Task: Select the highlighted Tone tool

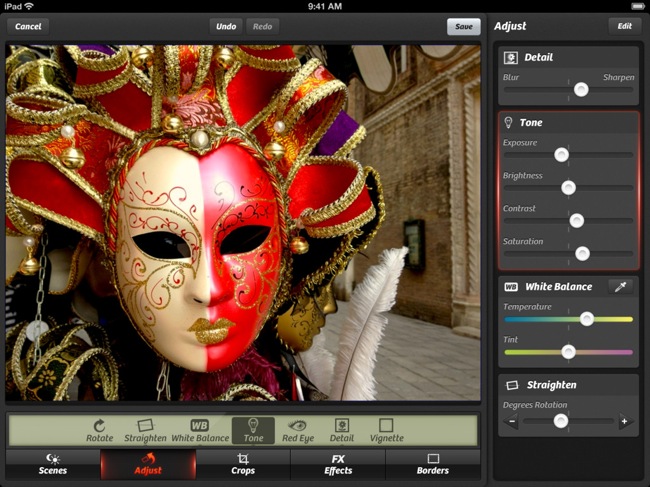Action: (252, 430)
